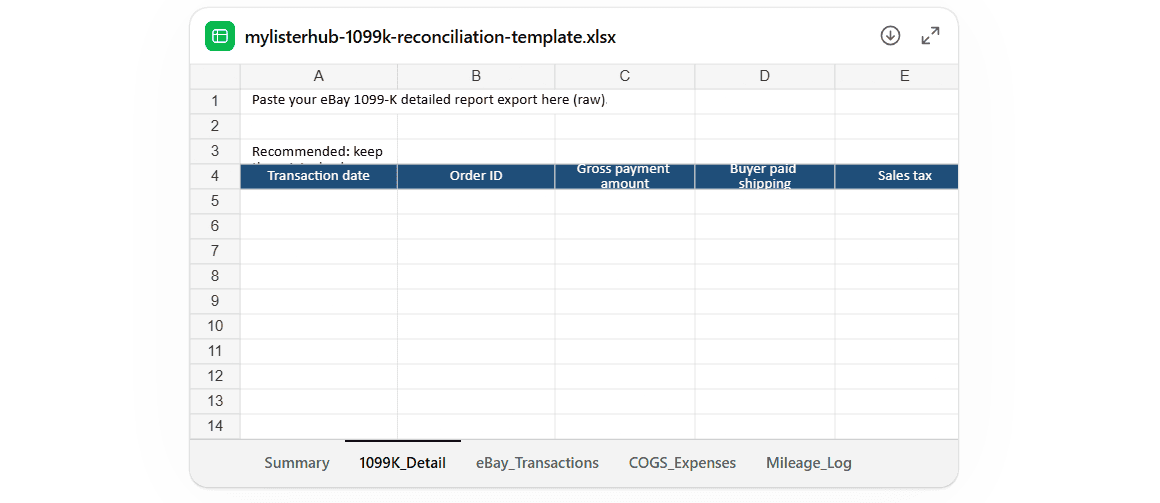Select row 10 header
The height and width of the screenshot is (503, 1160).
[215, 326]
